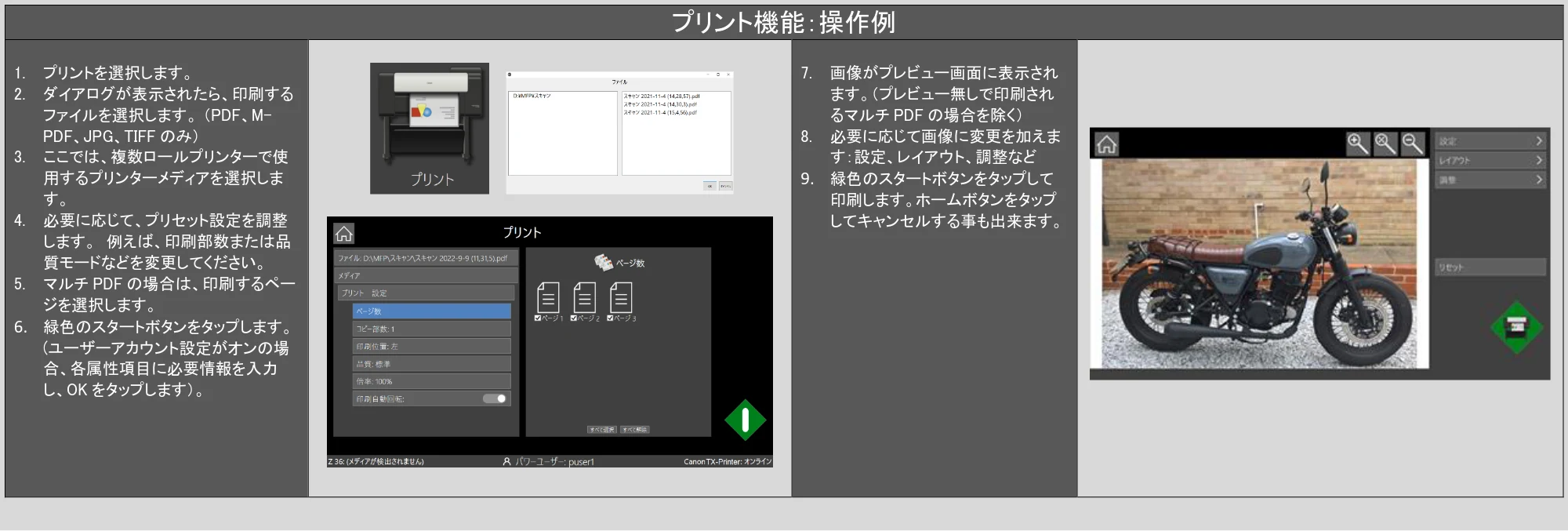Click the motorcycle preview image
1568x531 pixels.
click(1259, 264)
